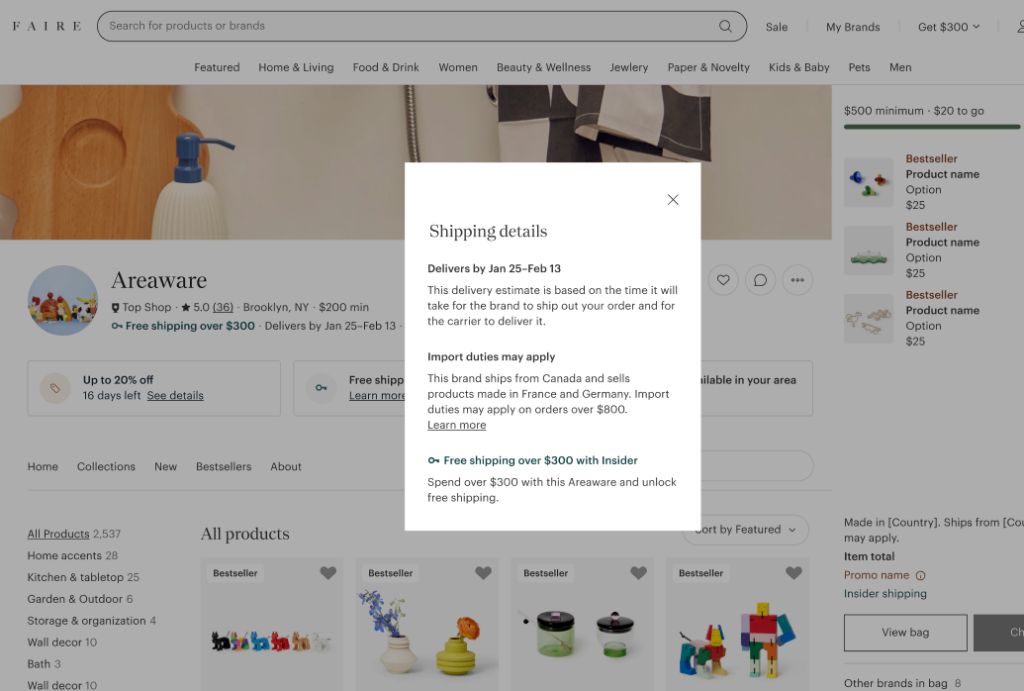Screen dimensions: 1024x691
Task: Switch to the brand Home tab
Action: pos(42,466)
